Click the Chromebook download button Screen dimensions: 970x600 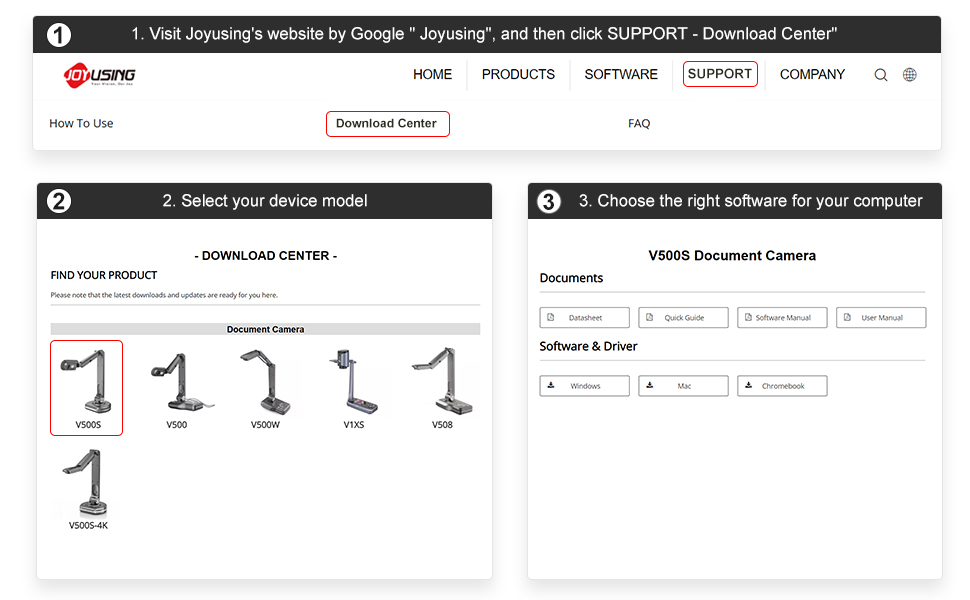[x=782, y=386]
